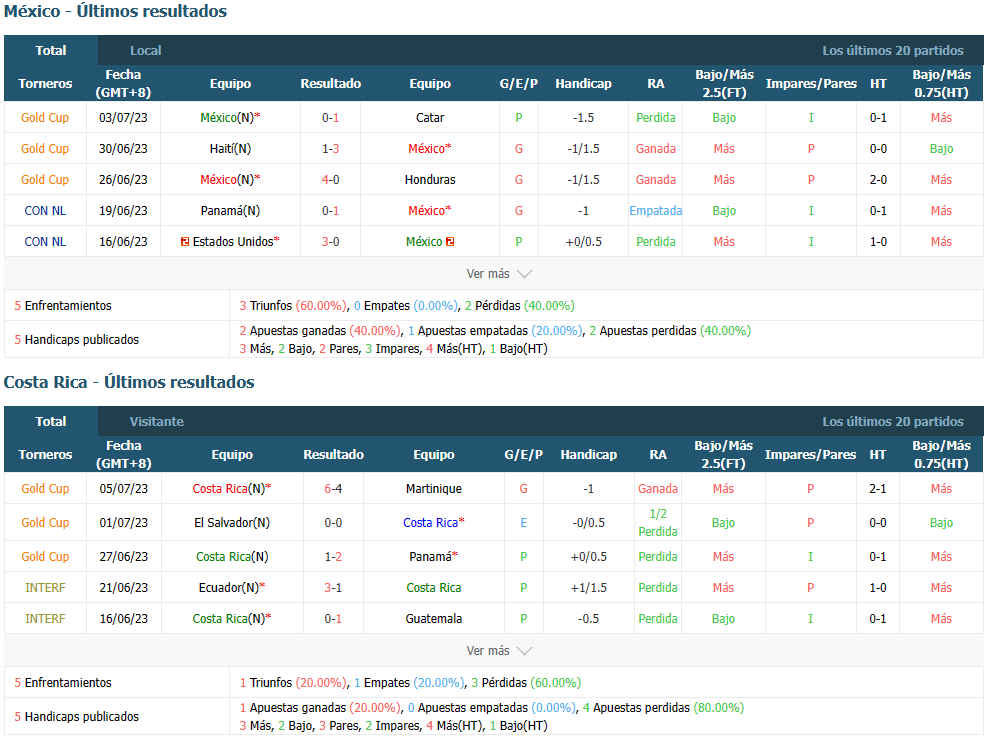Click blue Costa Rica in El Salvador row
987x739 pixels.
431,522
